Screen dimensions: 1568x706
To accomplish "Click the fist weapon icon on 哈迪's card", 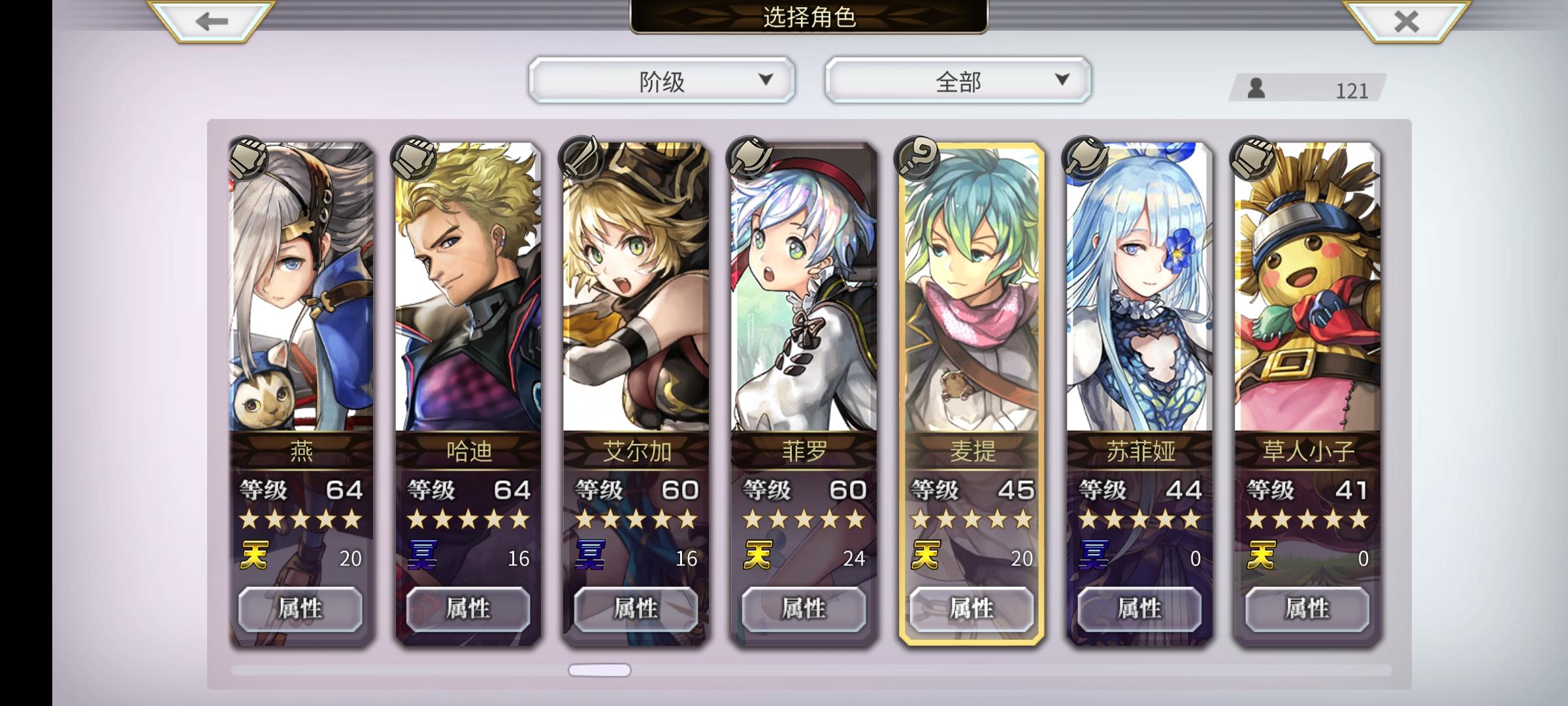I will pos(413,158).
